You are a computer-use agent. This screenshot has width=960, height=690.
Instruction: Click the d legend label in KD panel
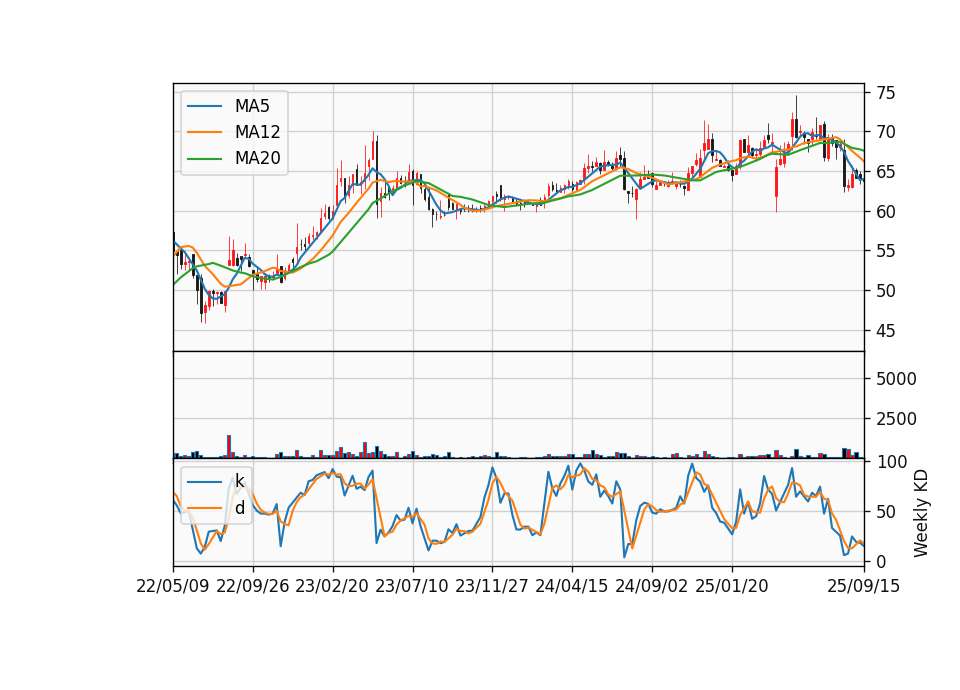click(239, 508)
